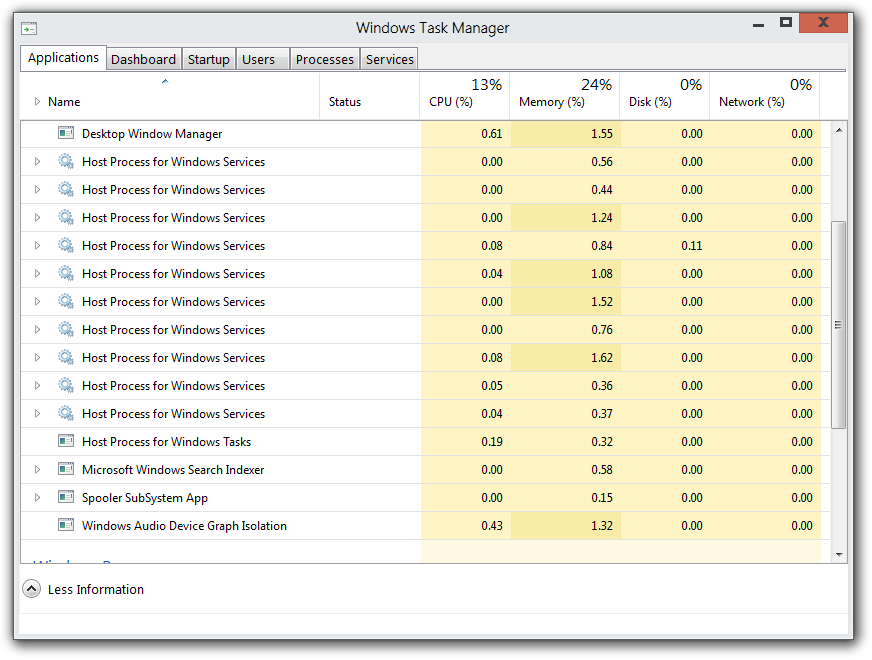
Task: Switch to the Dashboard tab
Action: [143, 59]
